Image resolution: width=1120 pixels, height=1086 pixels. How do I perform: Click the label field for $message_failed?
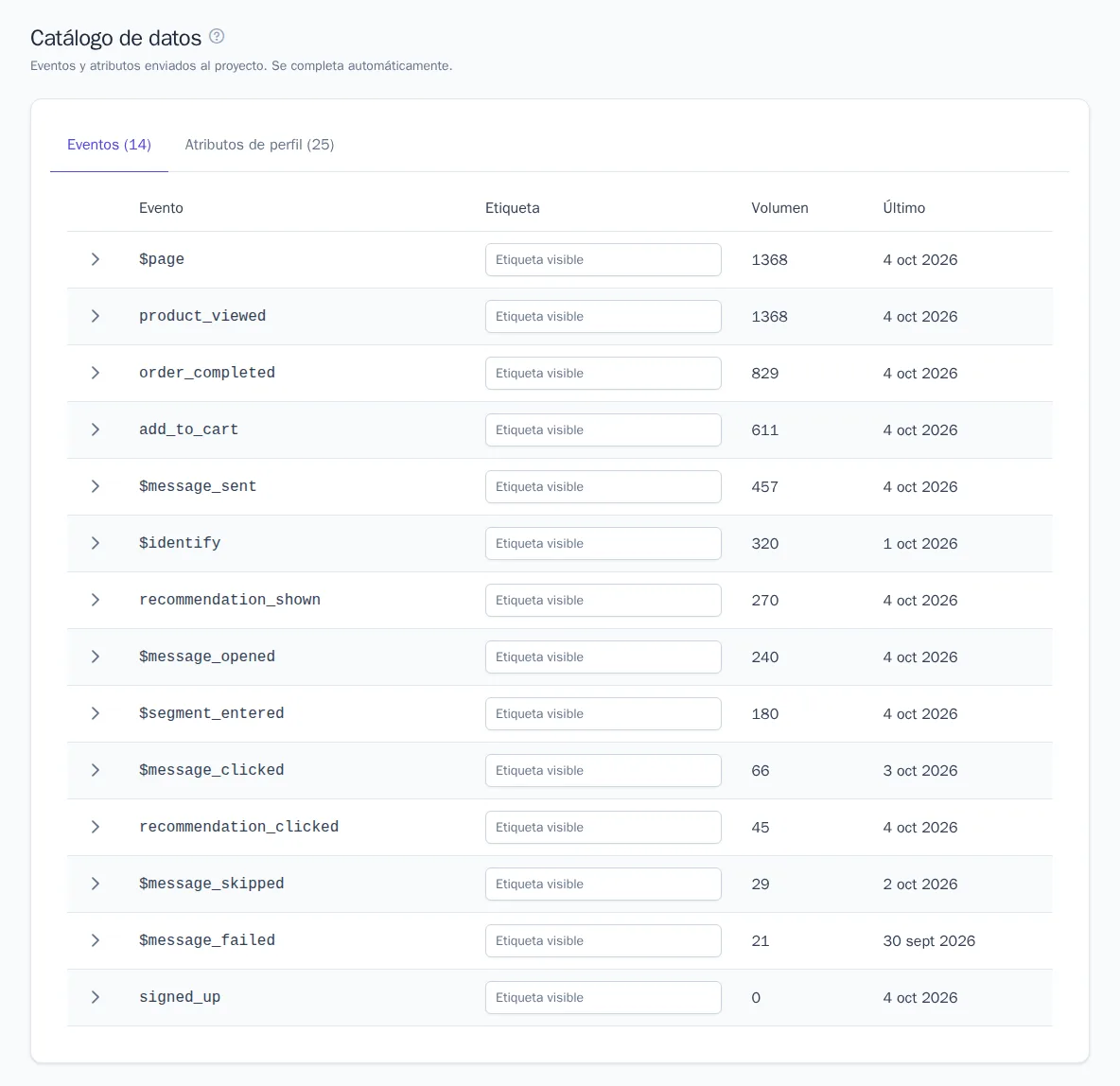pos(603,941)
